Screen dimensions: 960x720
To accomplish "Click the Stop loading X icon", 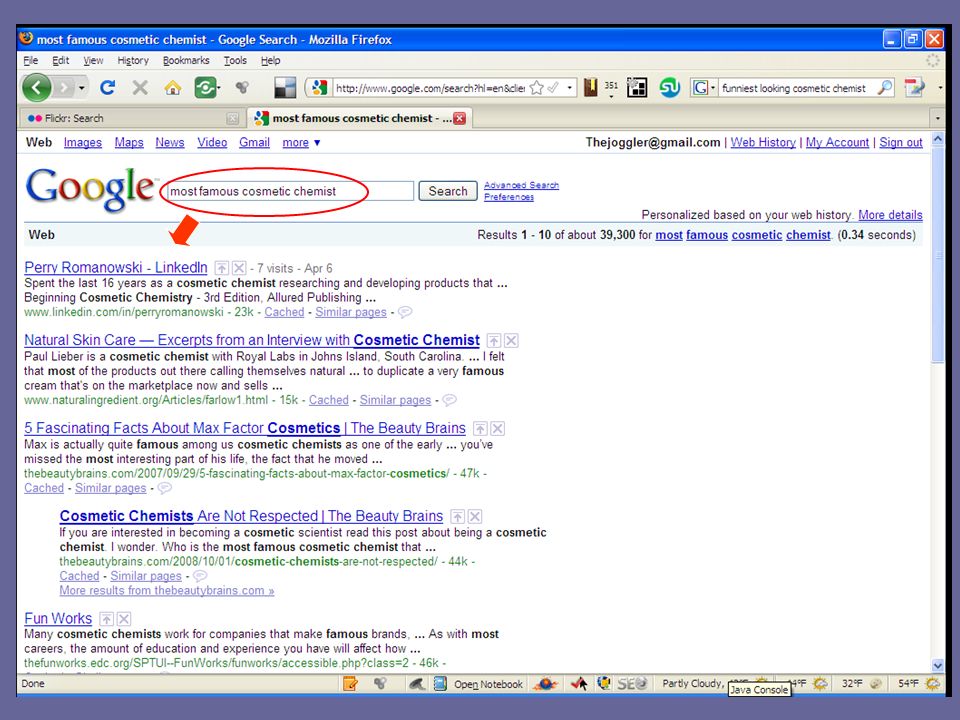I will click(x=140, y=88).
